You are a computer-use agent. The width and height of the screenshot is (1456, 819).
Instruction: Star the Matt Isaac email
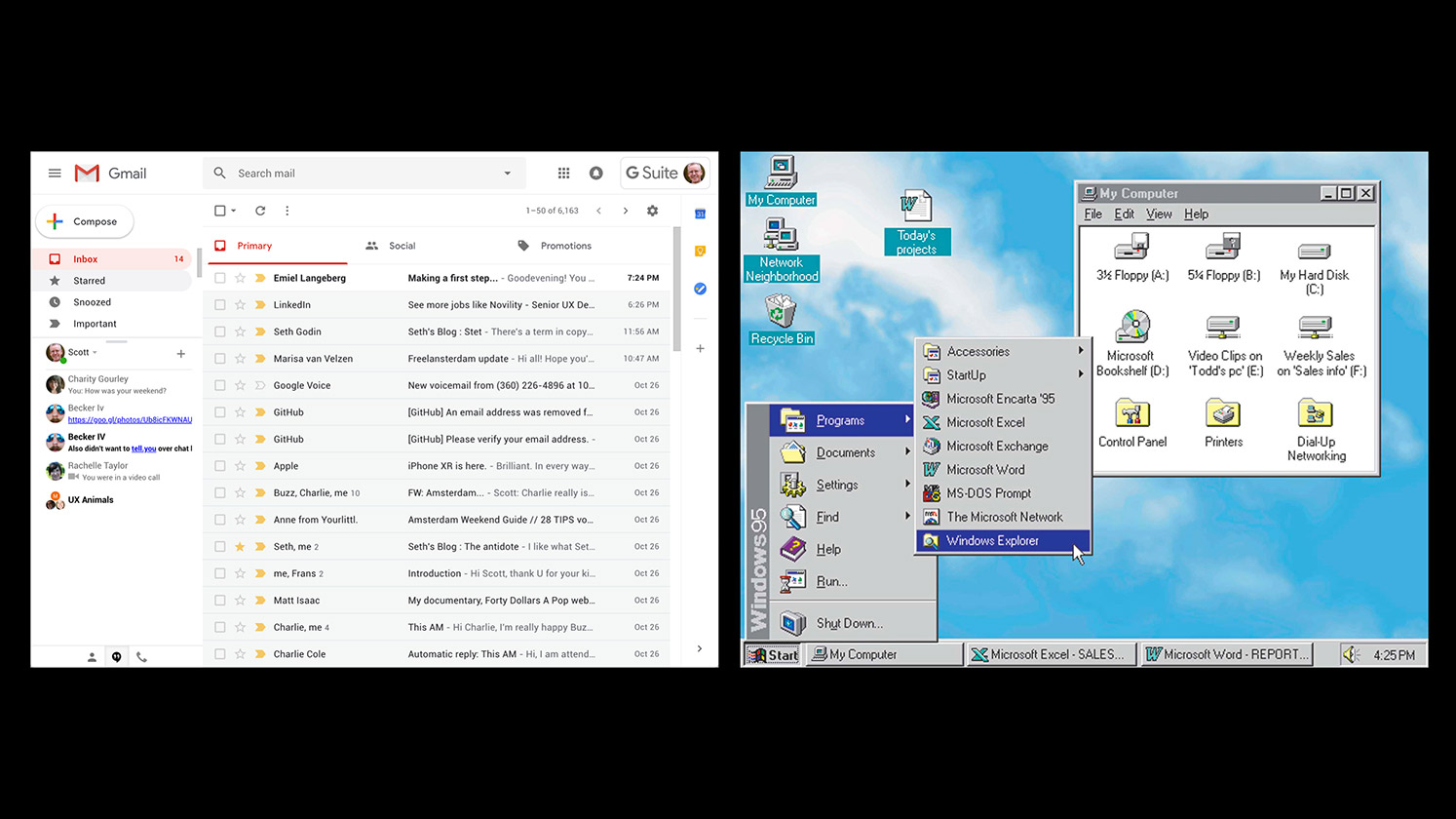coord(240,601)
